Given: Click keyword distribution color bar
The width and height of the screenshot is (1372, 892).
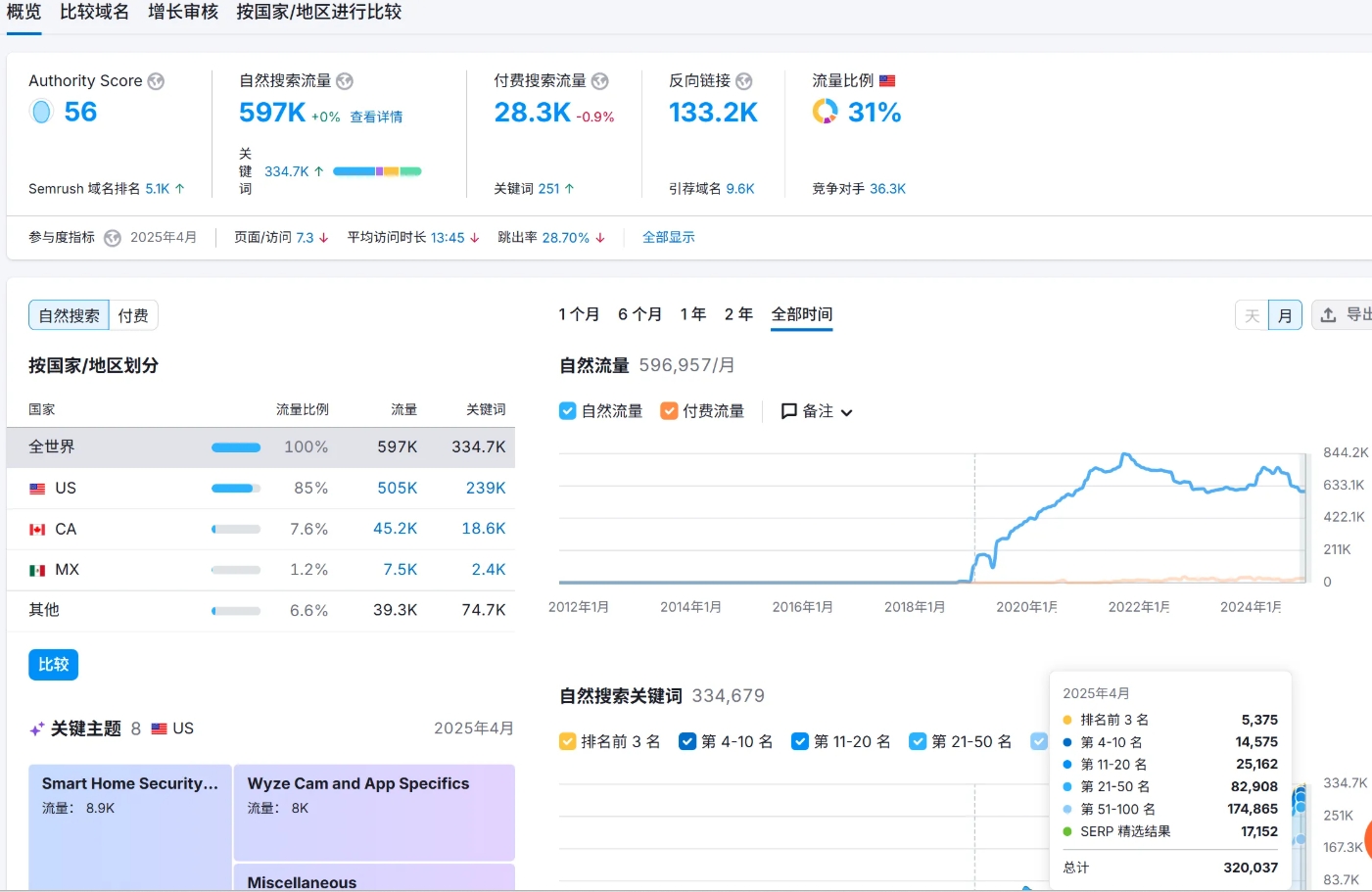Looking at the screenshot, I should click(377, 171).
